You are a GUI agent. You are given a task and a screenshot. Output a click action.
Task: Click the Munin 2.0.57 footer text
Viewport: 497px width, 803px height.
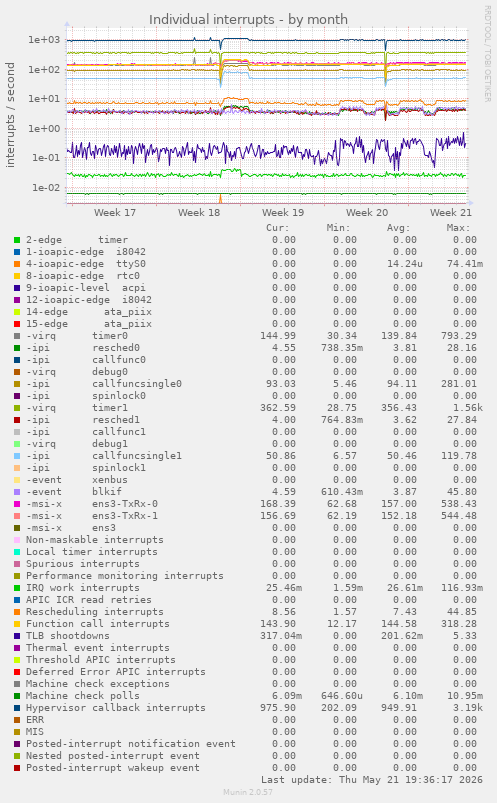coord(248,792)
